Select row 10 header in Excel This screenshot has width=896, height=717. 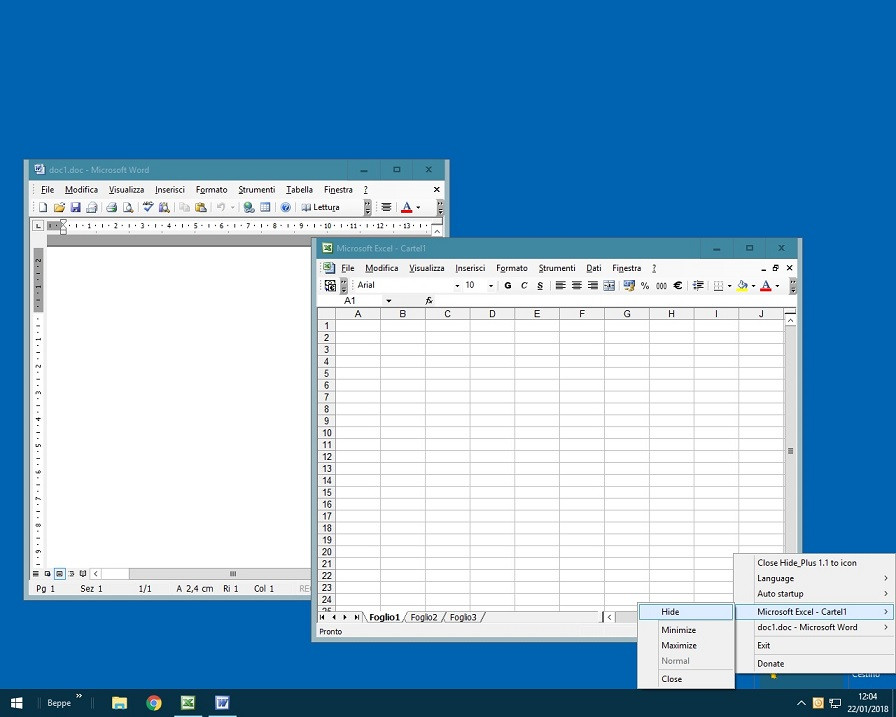[x=326, y=433]
